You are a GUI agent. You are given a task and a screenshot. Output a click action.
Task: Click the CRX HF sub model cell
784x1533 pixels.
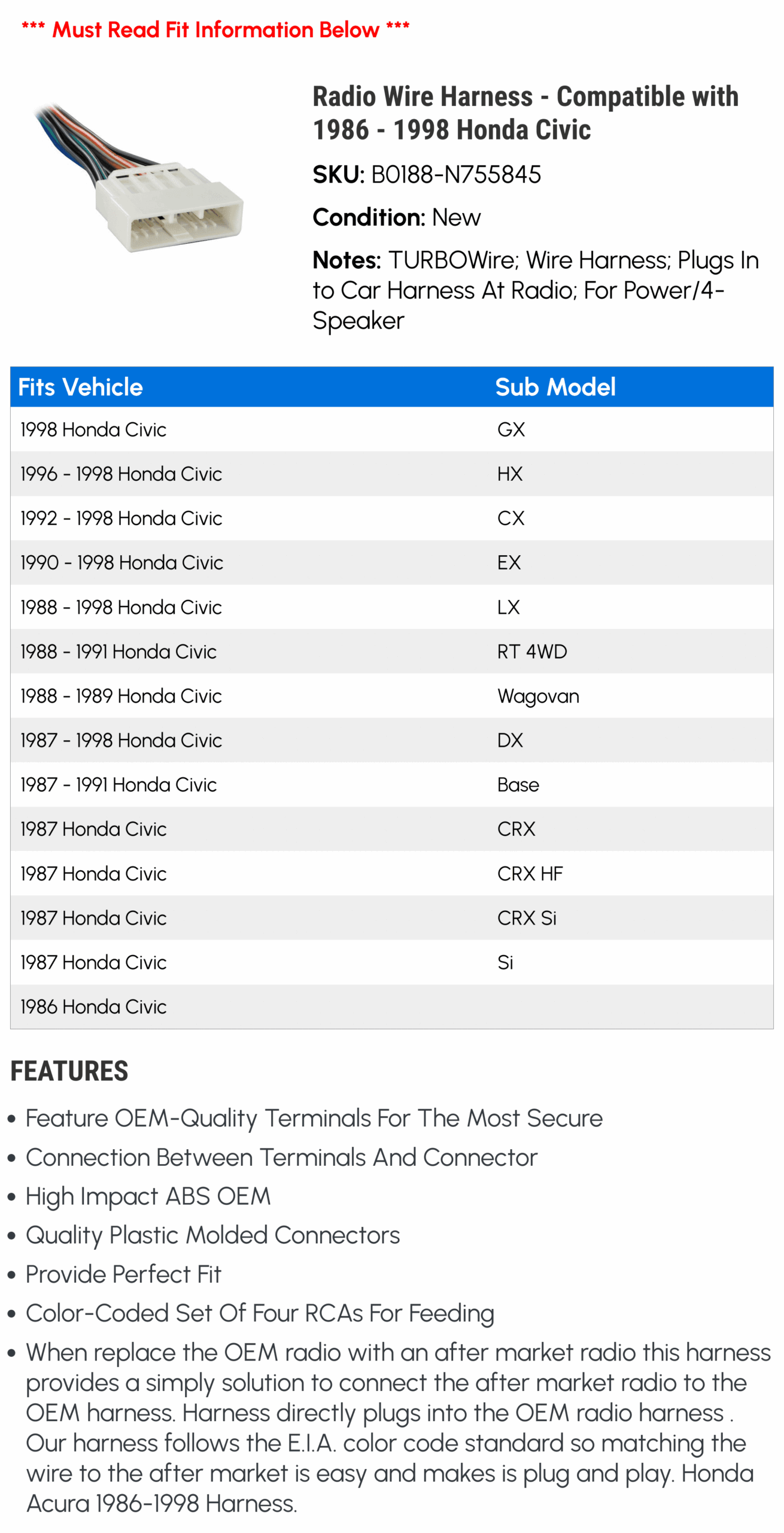click(x=530, y=874)
